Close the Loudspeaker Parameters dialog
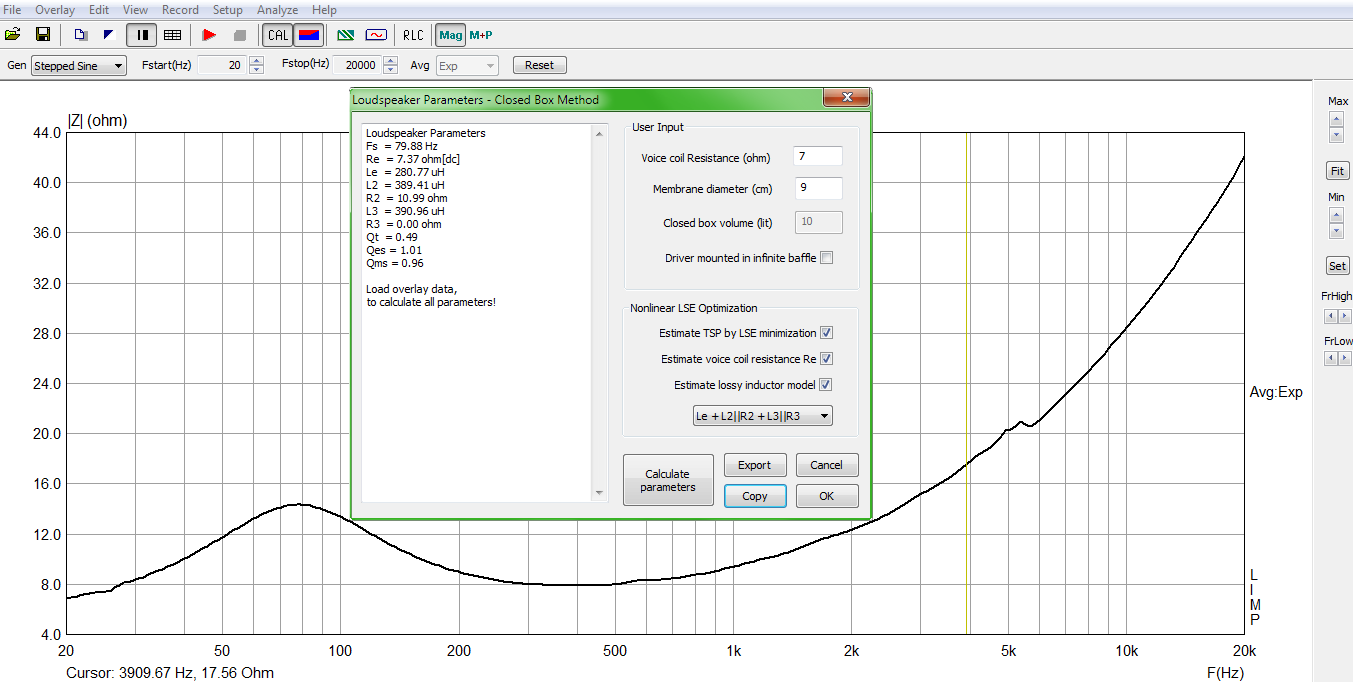Screen dimensions: 1353x682 (846, 97)
